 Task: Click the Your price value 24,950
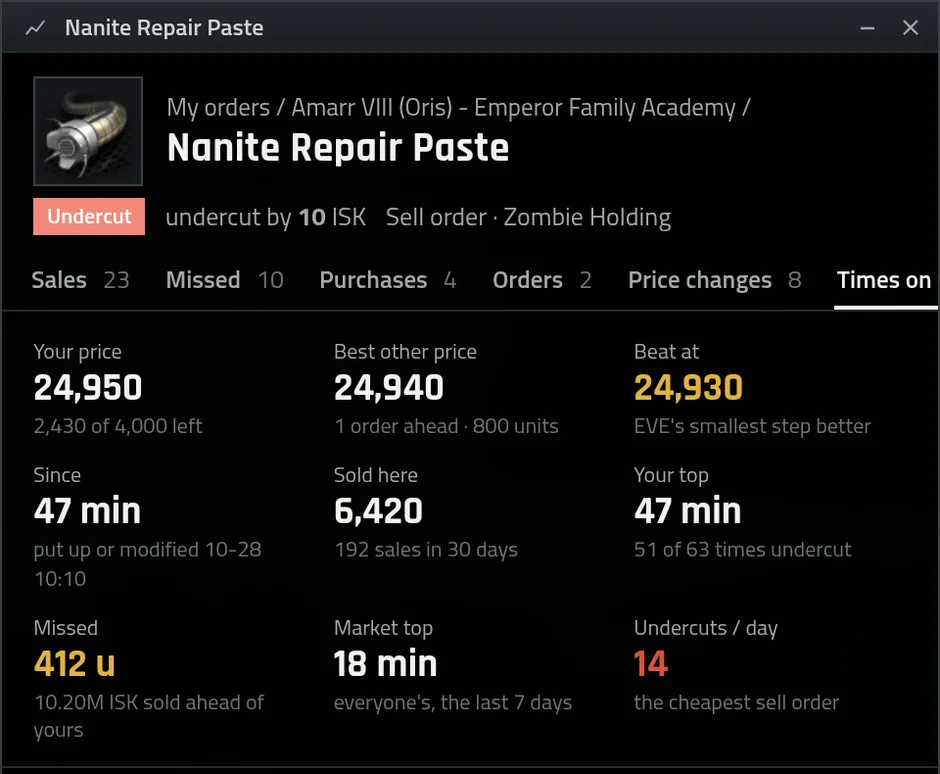(88, 387)
